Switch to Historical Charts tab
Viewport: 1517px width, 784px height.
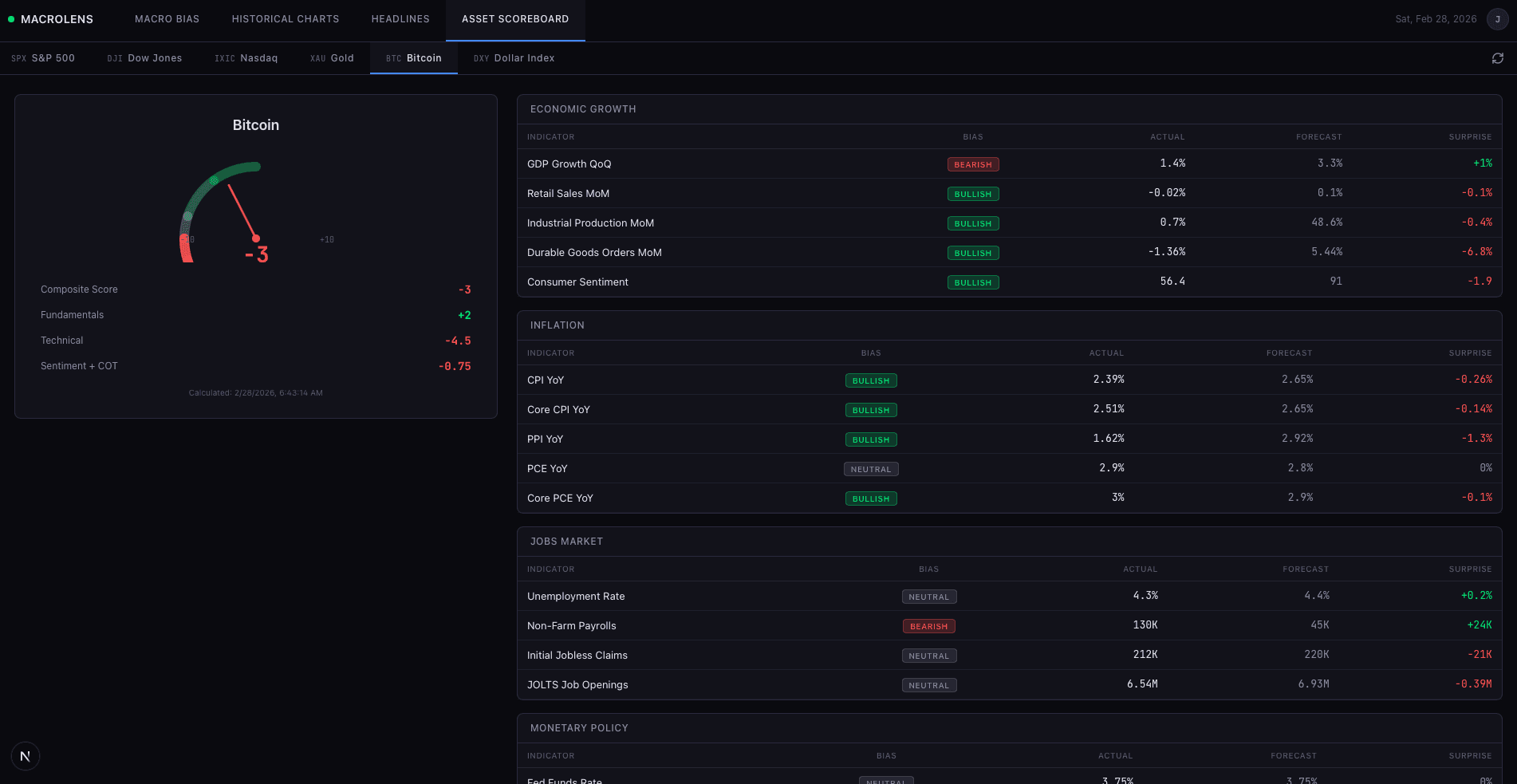(285, 19)
